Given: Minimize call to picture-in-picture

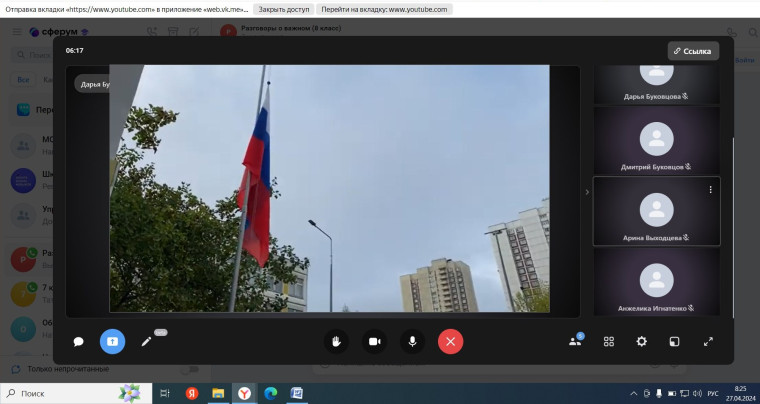Looking at the screenshot, I should [674, 342].
